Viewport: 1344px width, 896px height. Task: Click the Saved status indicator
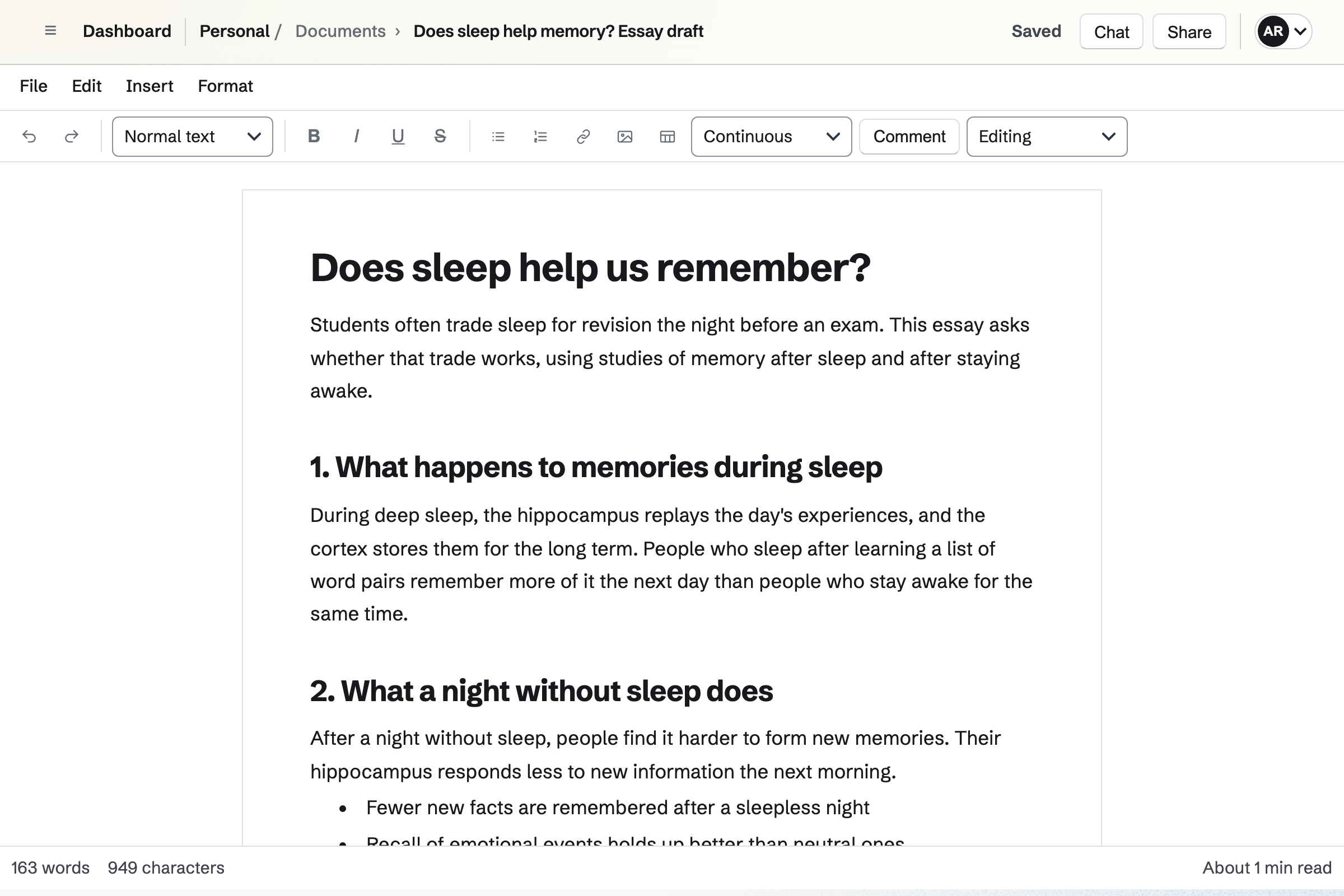[x=1036, y=31]
